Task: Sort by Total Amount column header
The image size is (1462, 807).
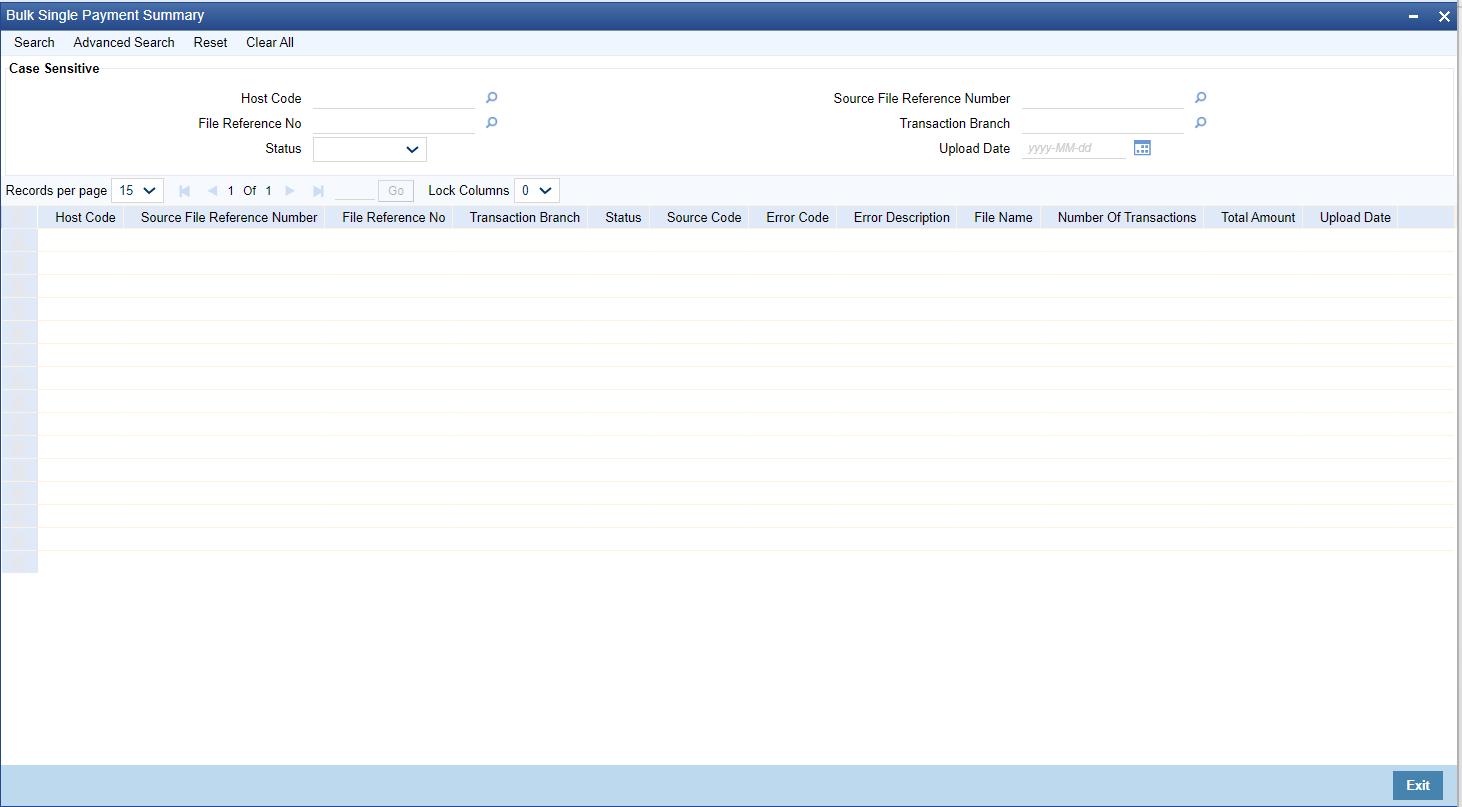Action: [x=1258, y=217]
